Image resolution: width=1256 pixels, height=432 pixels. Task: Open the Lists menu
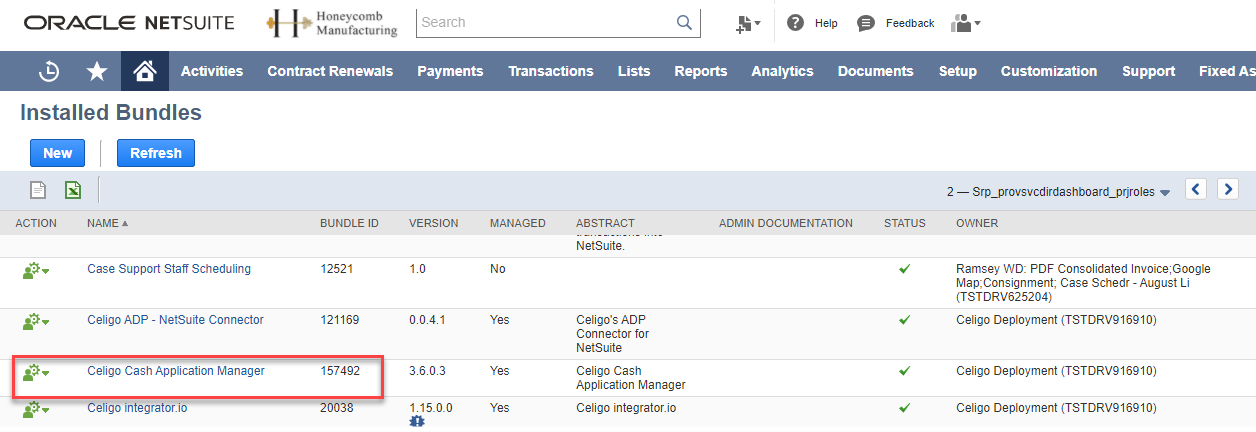(x=634, y=71)
